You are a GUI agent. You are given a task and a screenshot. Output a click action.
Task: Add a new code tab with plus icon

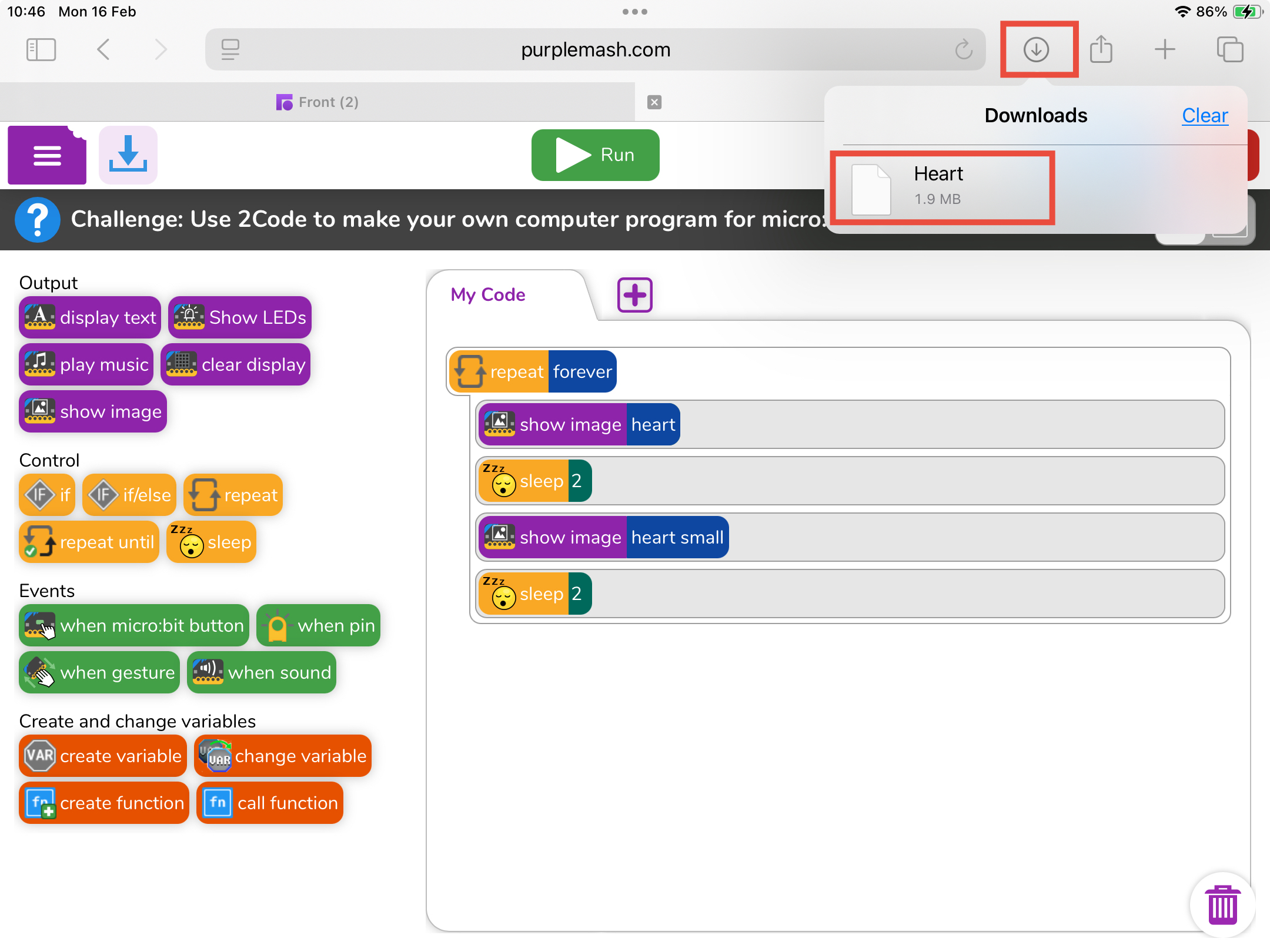pos(634,295)
